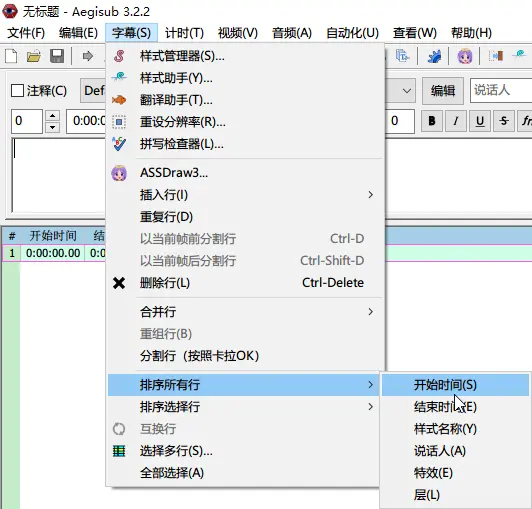
Task: Click the font name fn button
Action: [525, 121]
